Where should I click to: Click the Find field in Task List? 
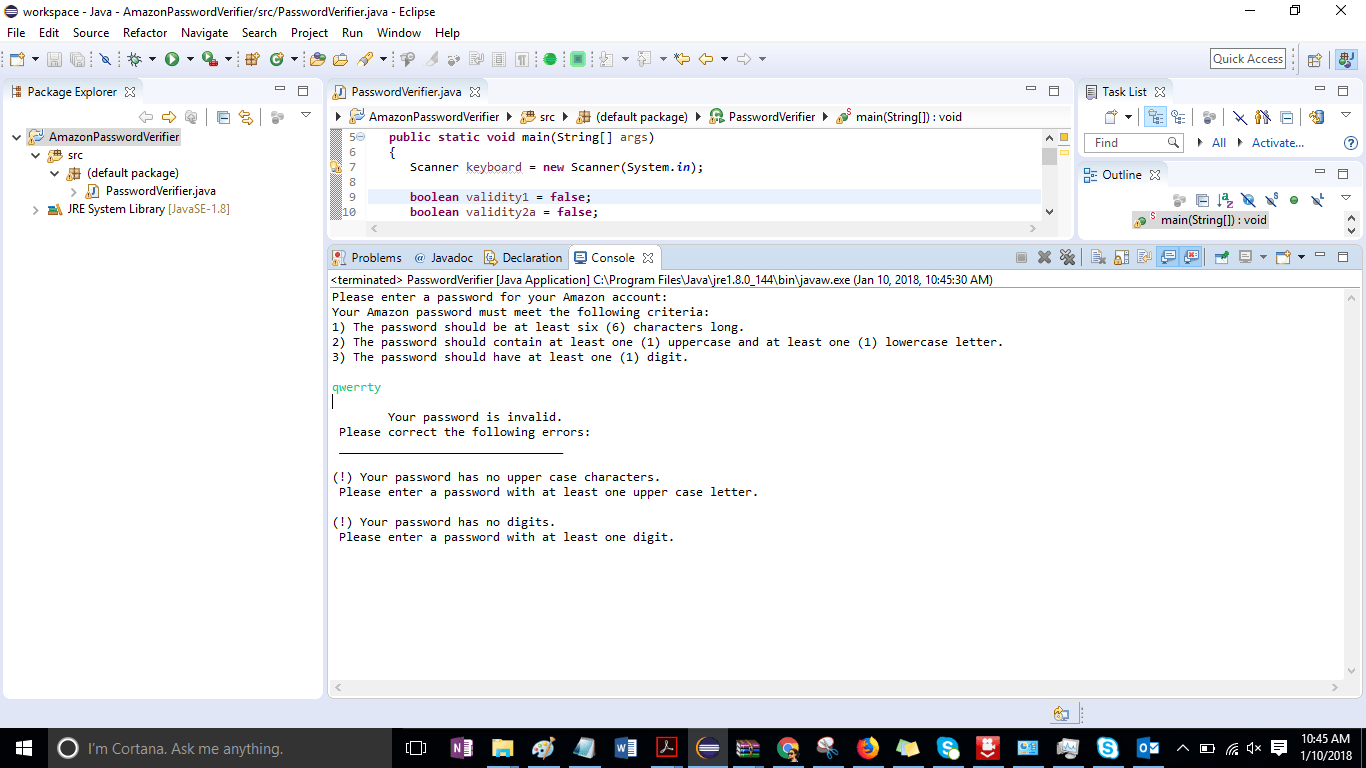tap(1132, 143)
